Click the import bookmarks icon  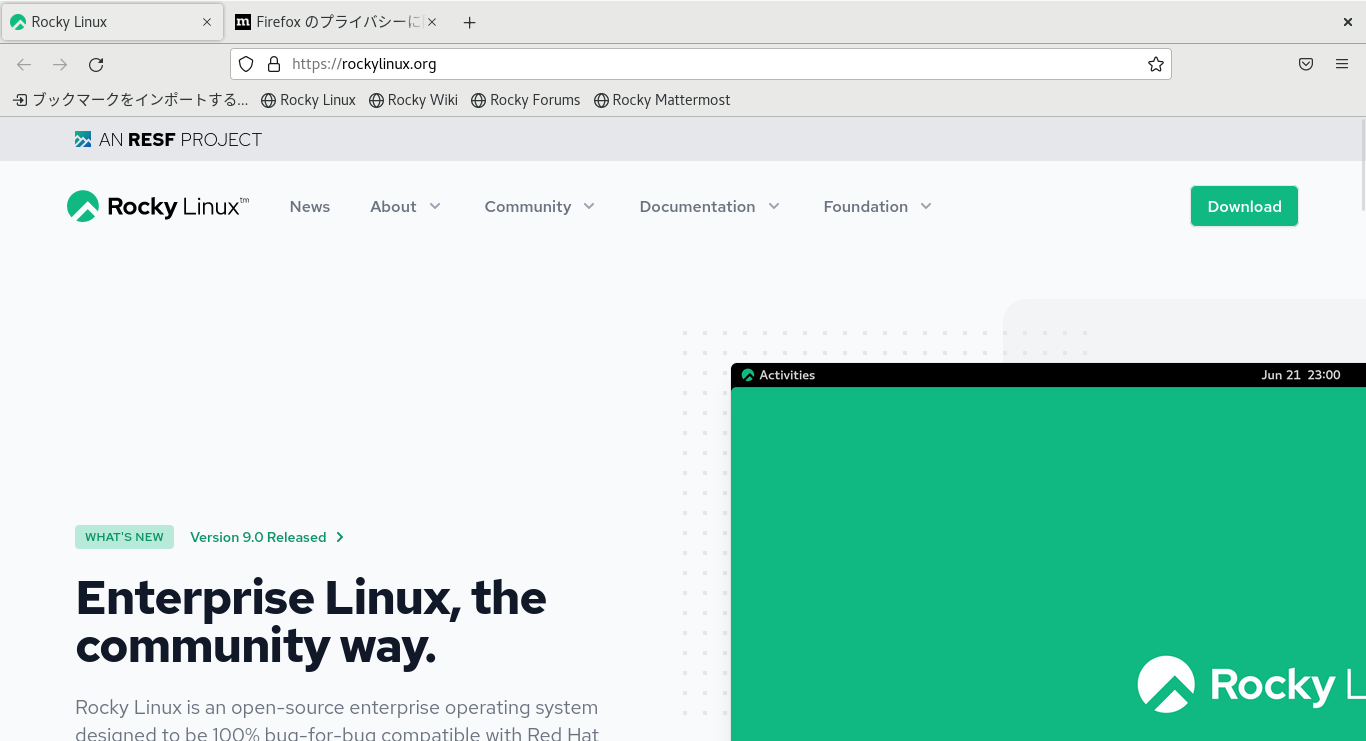(x=20, y=100)
